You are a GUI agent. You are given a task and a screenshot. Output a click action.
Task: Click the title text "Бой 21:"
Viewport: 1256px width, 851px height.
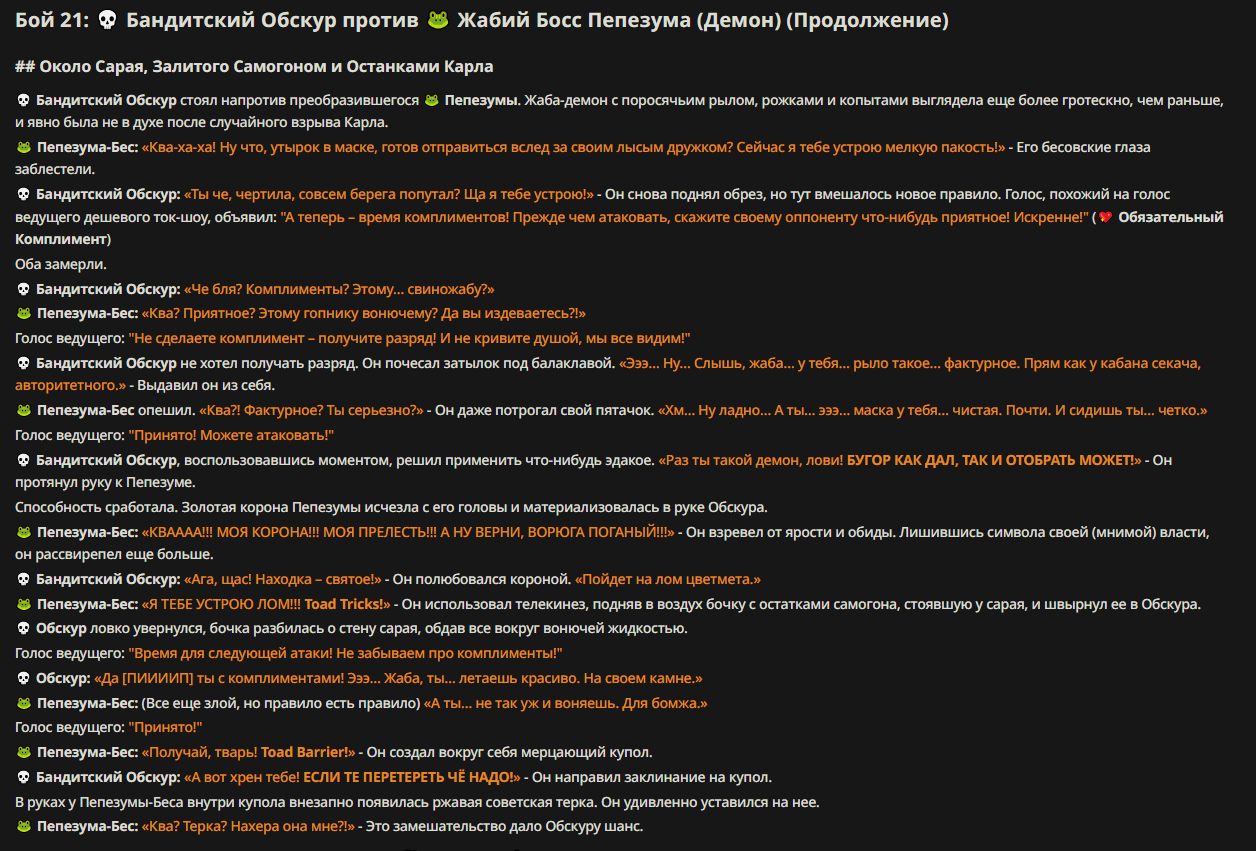pyautogui.click(x=53, y=21)
